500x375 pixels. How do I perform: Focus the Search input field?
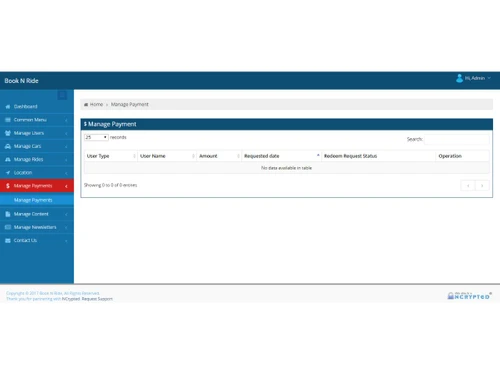click(x=457, y=139)
